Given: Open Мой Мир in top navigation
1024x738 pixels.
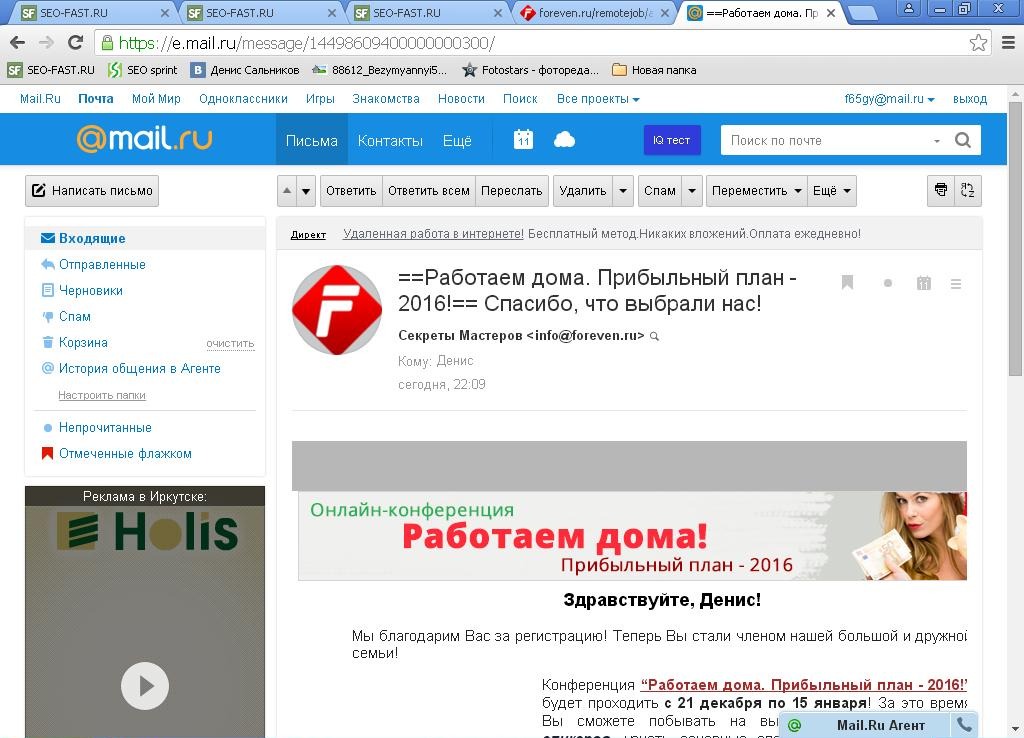Looking at the screenshot, I should pyautogui.click(x=156, y=99).
